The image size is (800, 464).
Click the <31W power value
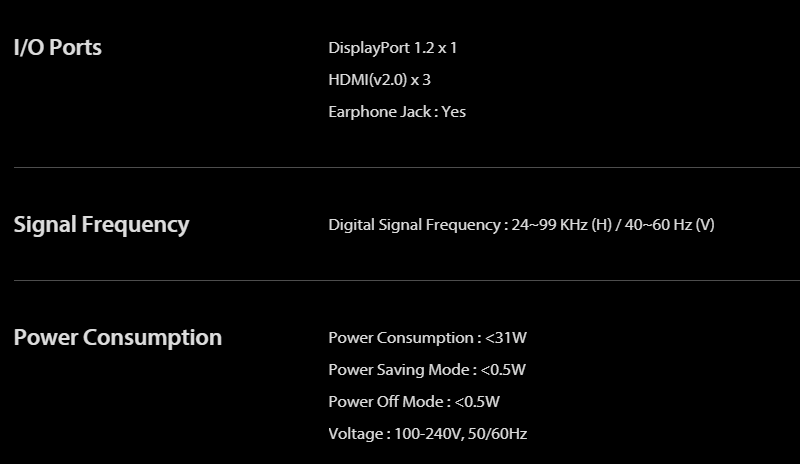pyautogui.click(x=506, y=338)
